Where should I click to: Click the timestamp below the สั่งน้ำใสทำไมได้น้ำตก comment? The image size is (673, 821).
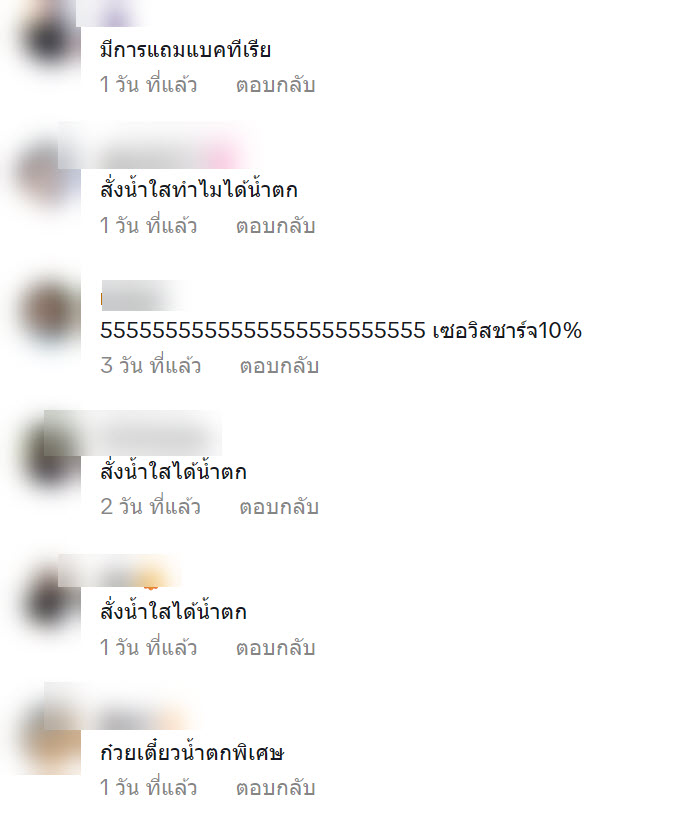tap(149, 226)
